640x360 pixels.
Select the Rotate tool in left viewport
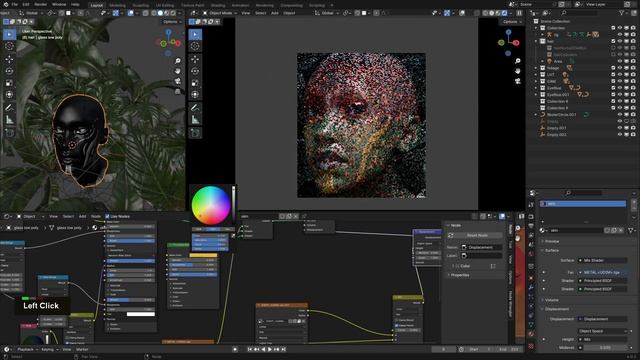coord(9,71)
